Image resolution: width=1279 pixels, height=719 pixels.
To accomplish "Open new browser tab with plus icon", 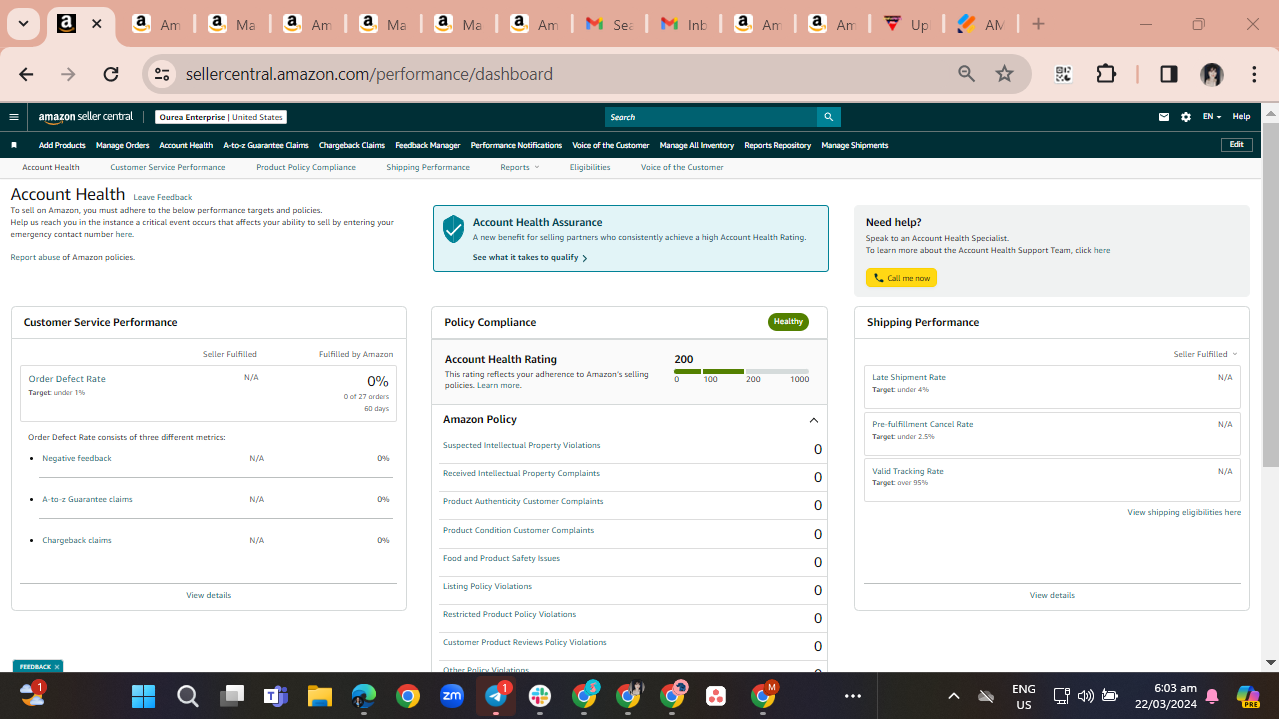I will (1038, 24).
